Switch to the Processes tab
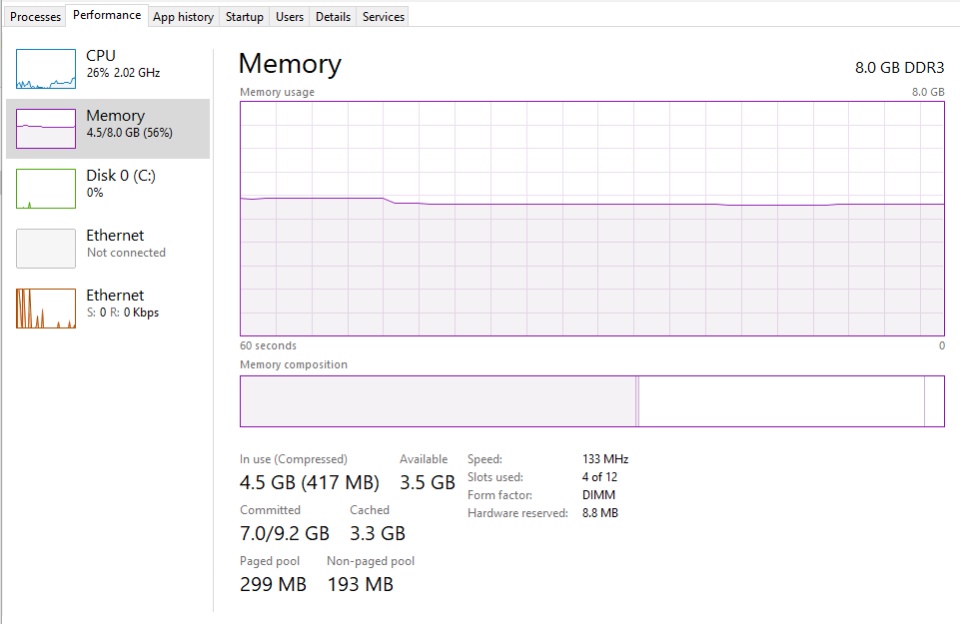The image size is (960, 624). tap(36, 17)
